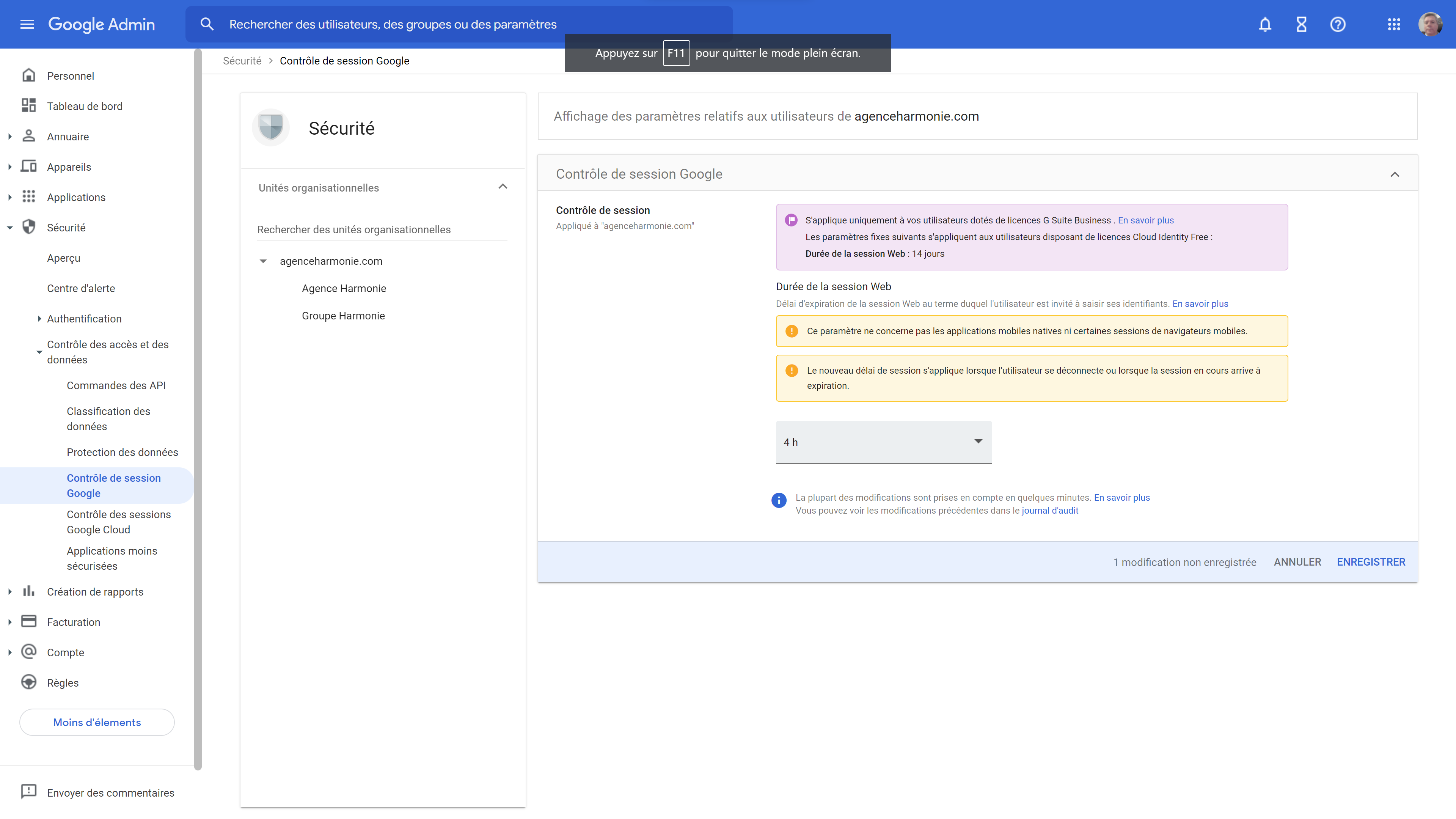Collapse the Unités organisationnelles panel
This screenshot has height=819, width=1456.
(503, 187)
